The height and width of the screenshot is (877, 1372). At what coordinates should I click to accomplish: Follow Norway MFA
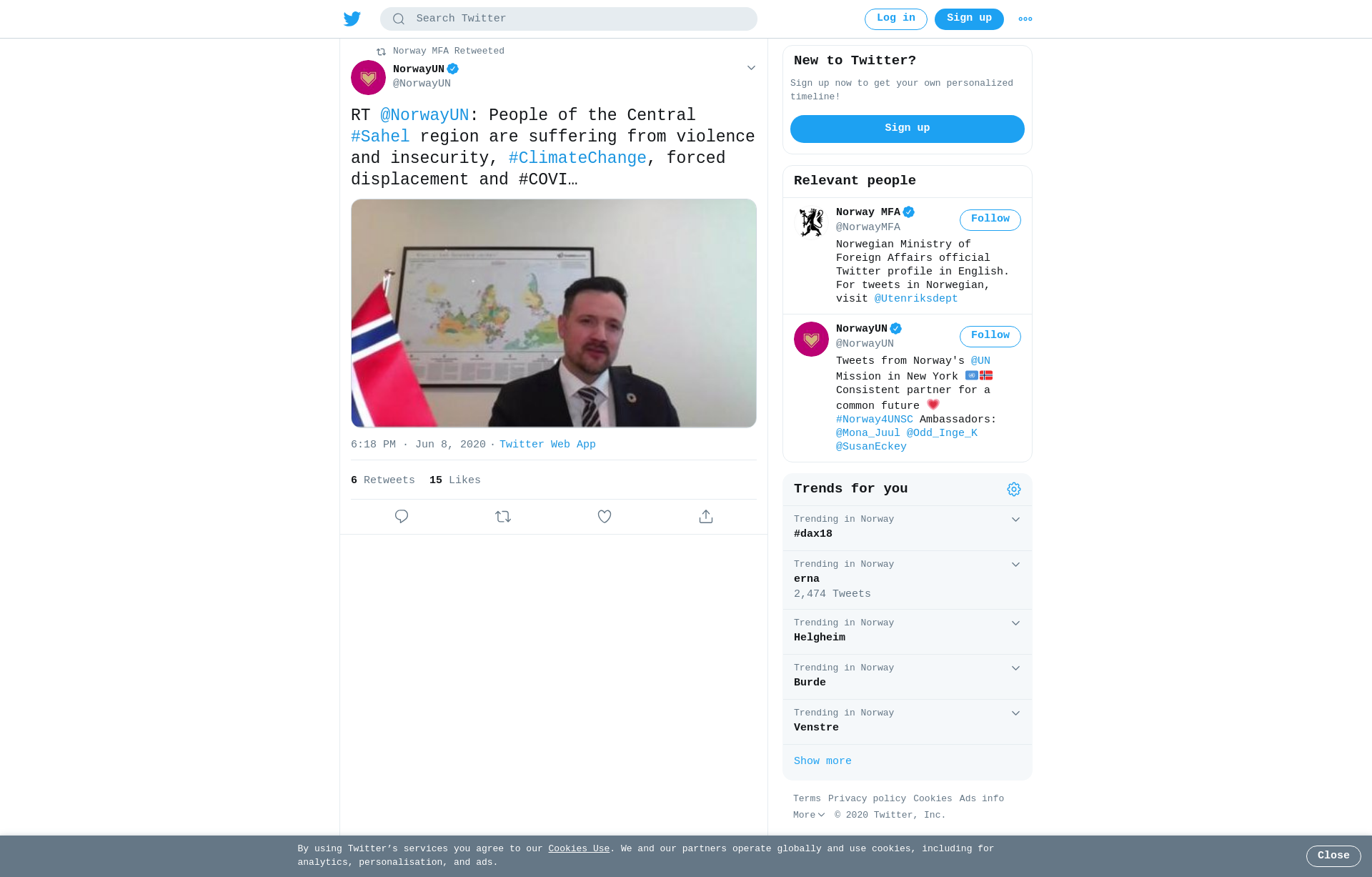[x=990, y=219]
